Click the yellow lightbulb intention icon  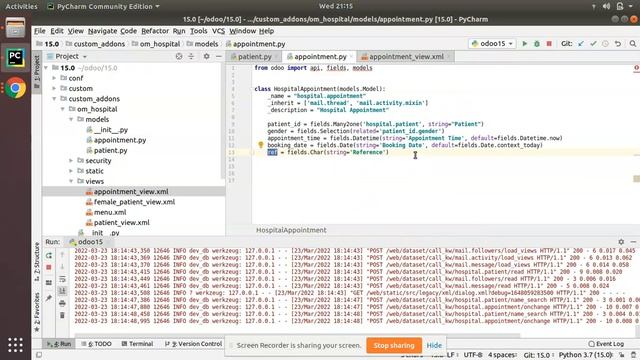[x=261, y=144]
